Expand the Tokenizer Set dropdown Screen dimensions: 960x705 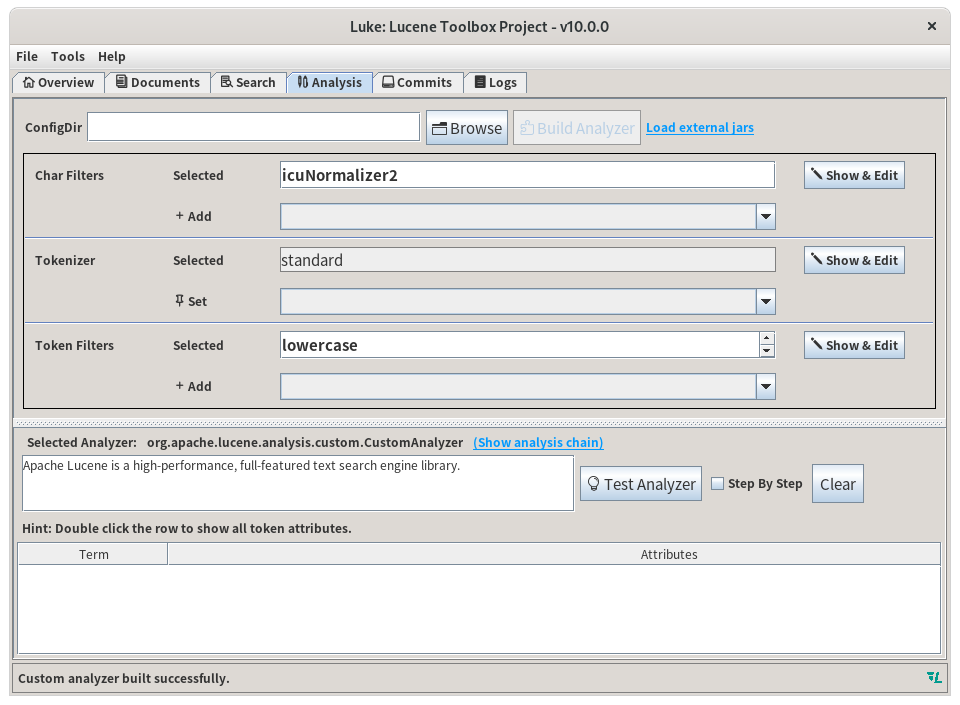[x=766, y=302]
